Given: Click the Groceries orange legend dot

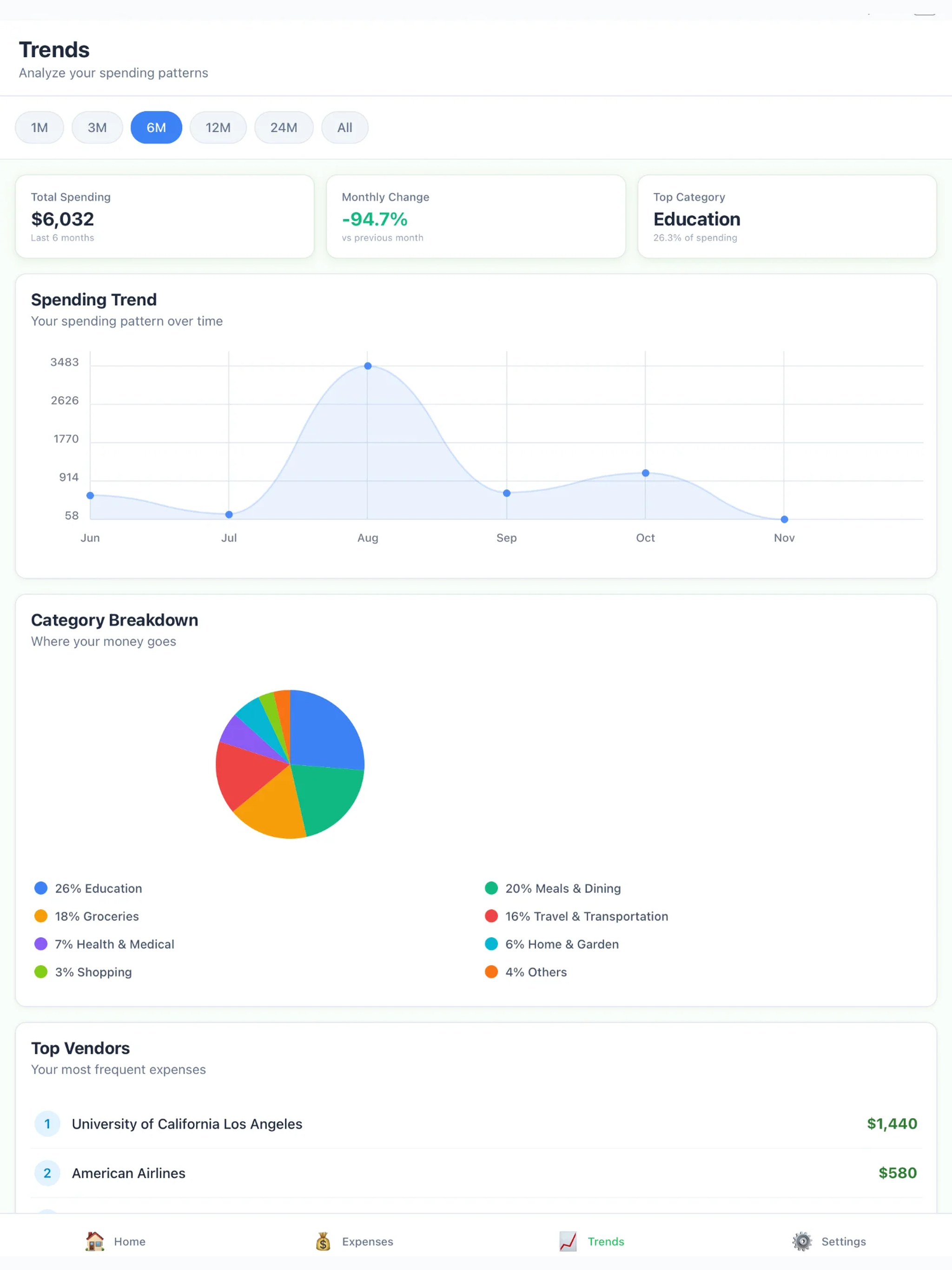Looking at the screenshot, I should [41, 916].
